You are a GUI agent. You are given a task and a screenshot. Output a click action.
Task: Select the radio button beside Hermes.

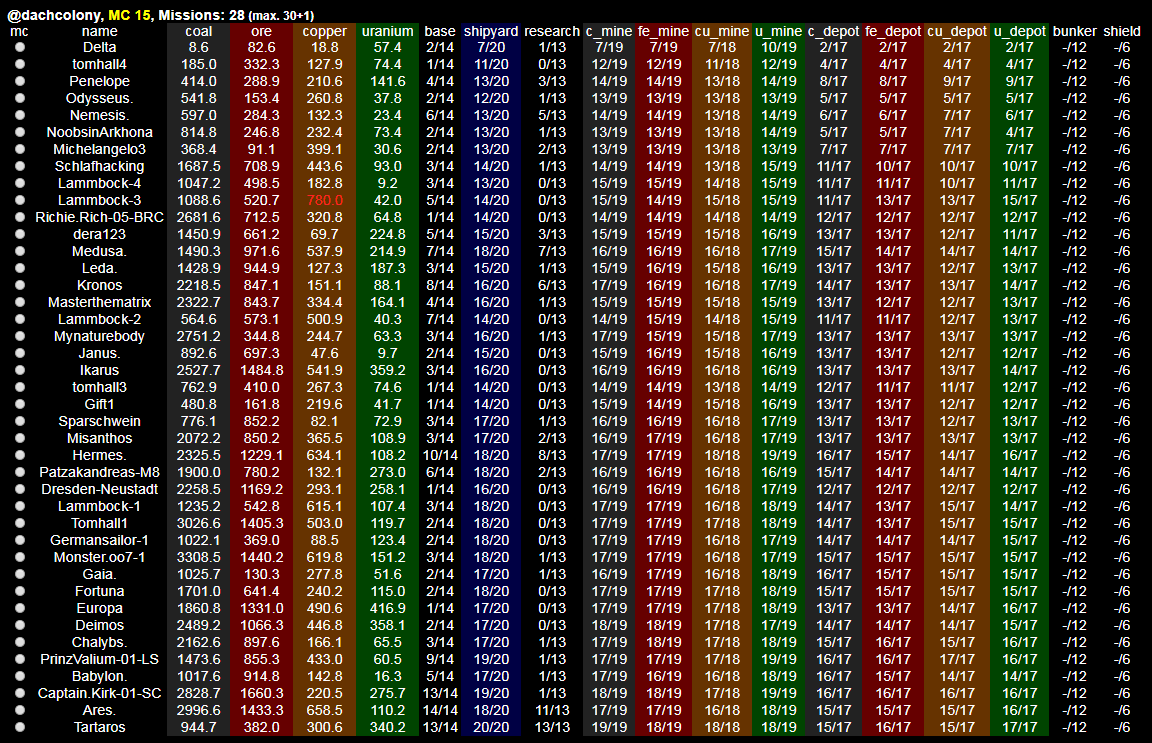tap(20, 455)
